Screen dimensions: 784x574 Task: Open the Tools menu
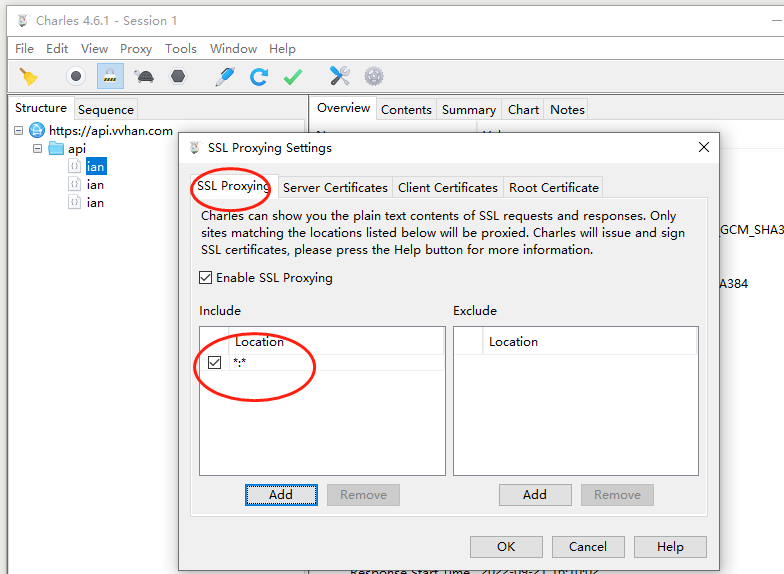click(x=181, y=48)
